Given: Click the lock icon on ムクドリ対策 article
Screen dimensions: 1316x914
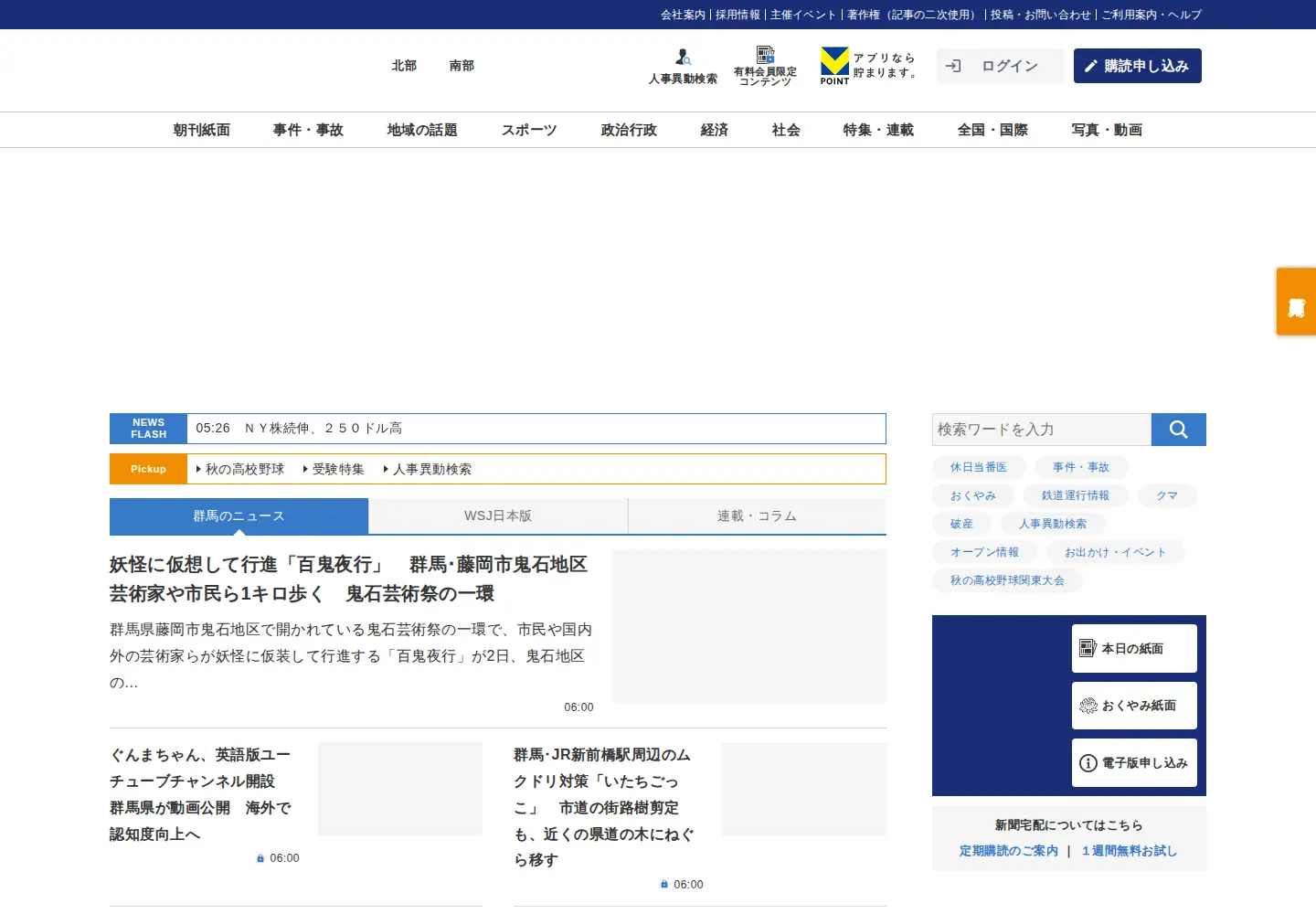Looking at the screenshot, I should tap(664, 884).
